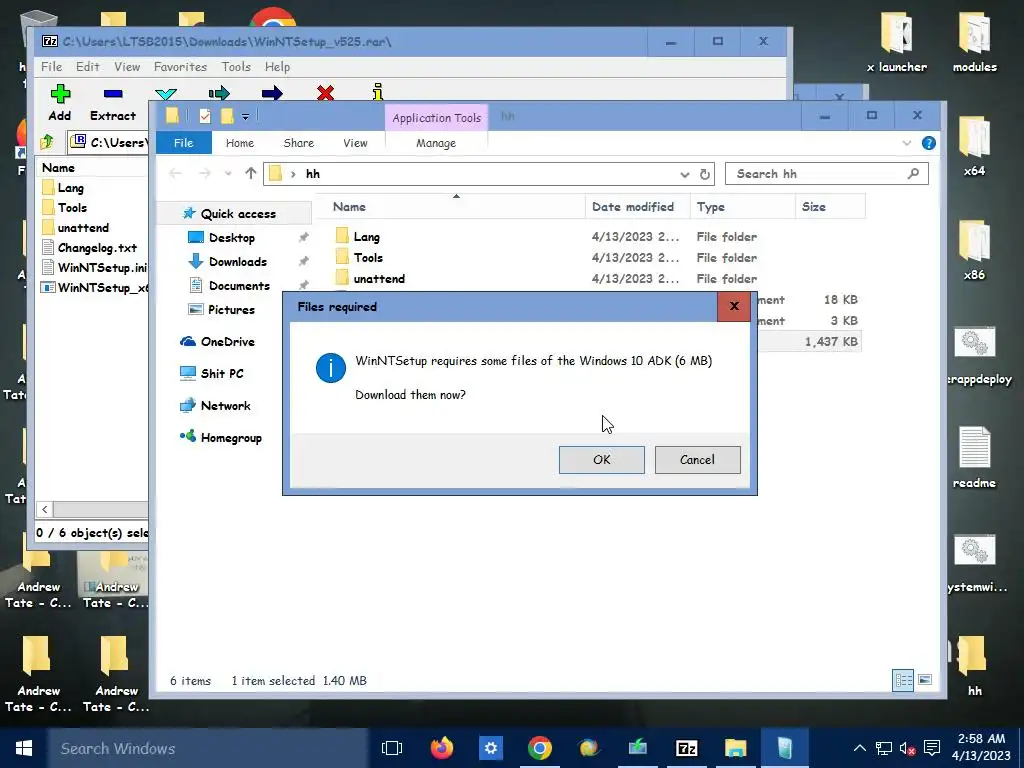Sort by the Size column header
This screenshot has height=768, width=1024.
pos(830,207)
